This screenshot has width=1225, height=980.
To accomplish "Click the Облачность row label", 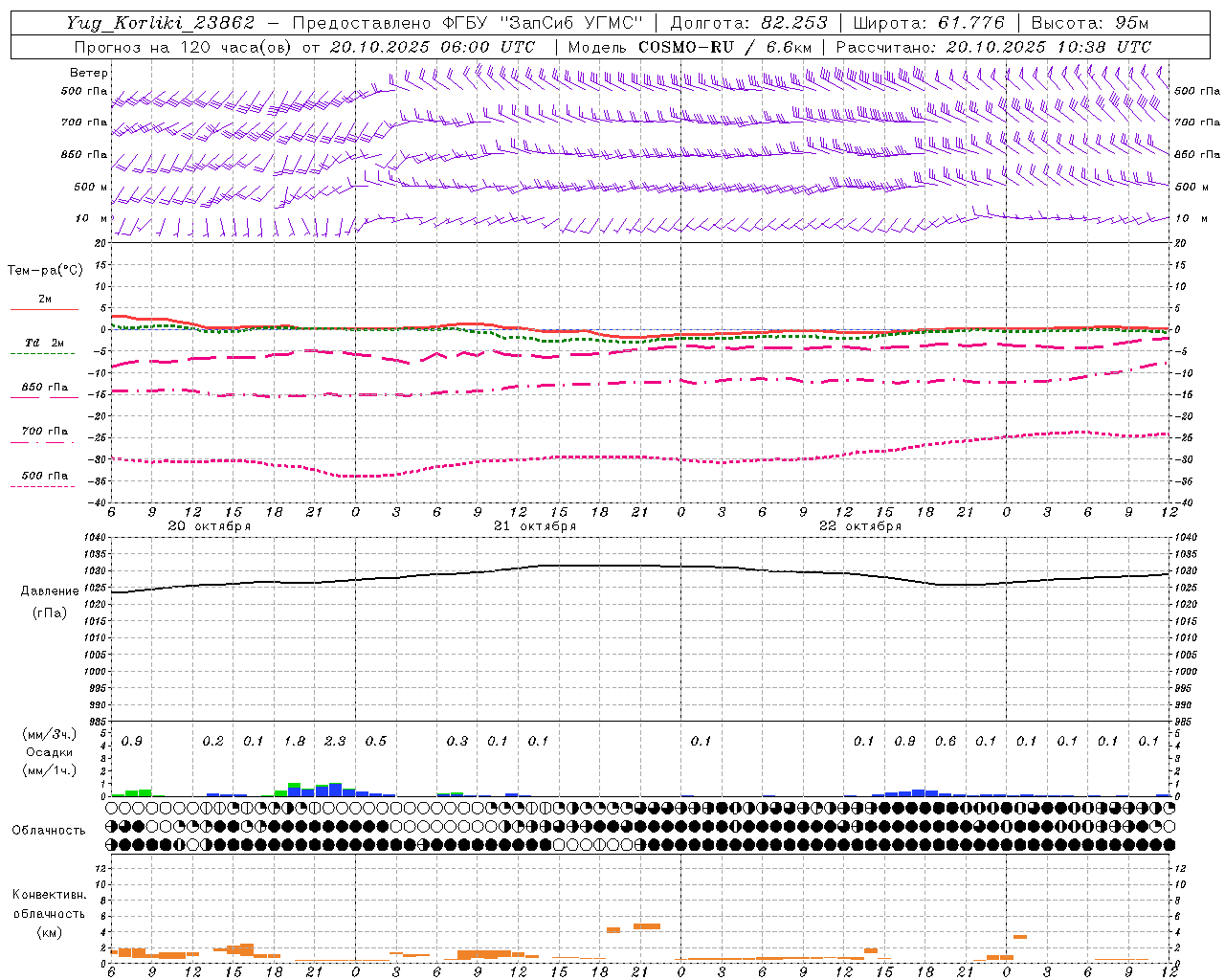I will [x=49, y=831].
